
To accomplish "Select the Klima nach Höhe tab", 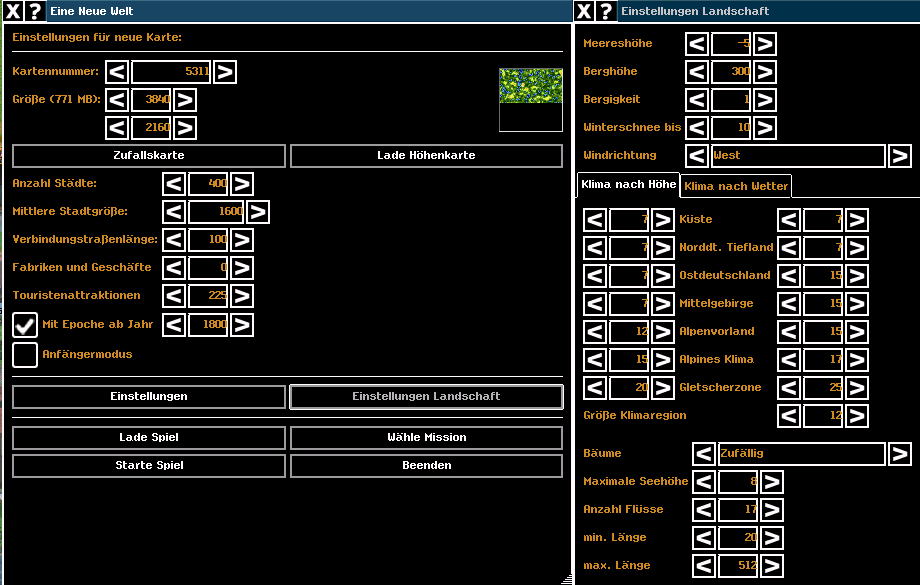I will [628, 185].
